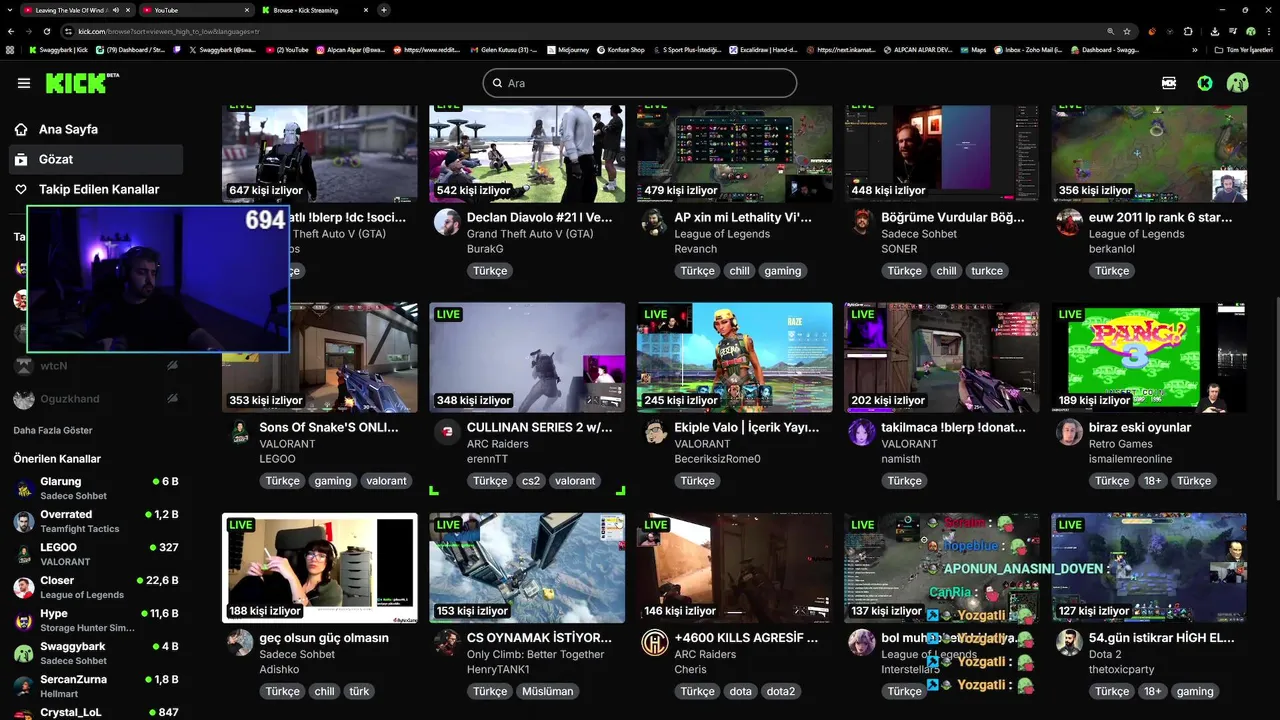Screen dimensions: 1280x720
Task: Open Revanch channel avatar
Action: [654, 222]
